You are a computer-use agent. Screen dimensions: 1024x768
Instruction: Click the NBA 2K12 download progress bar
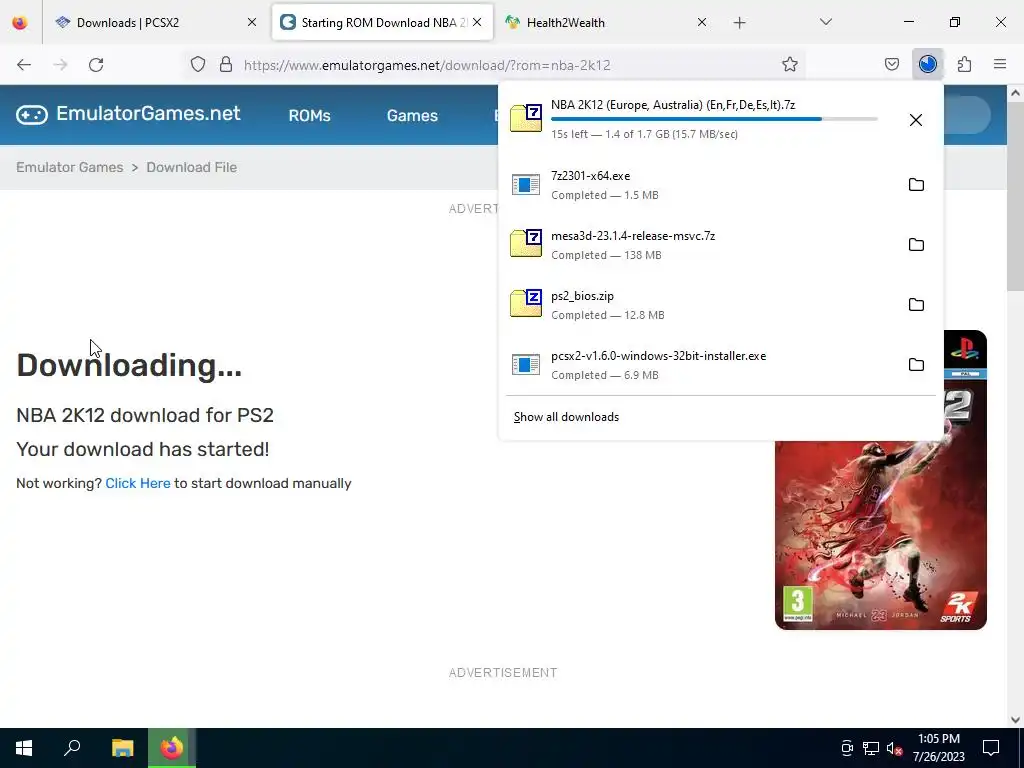[714, 119]
